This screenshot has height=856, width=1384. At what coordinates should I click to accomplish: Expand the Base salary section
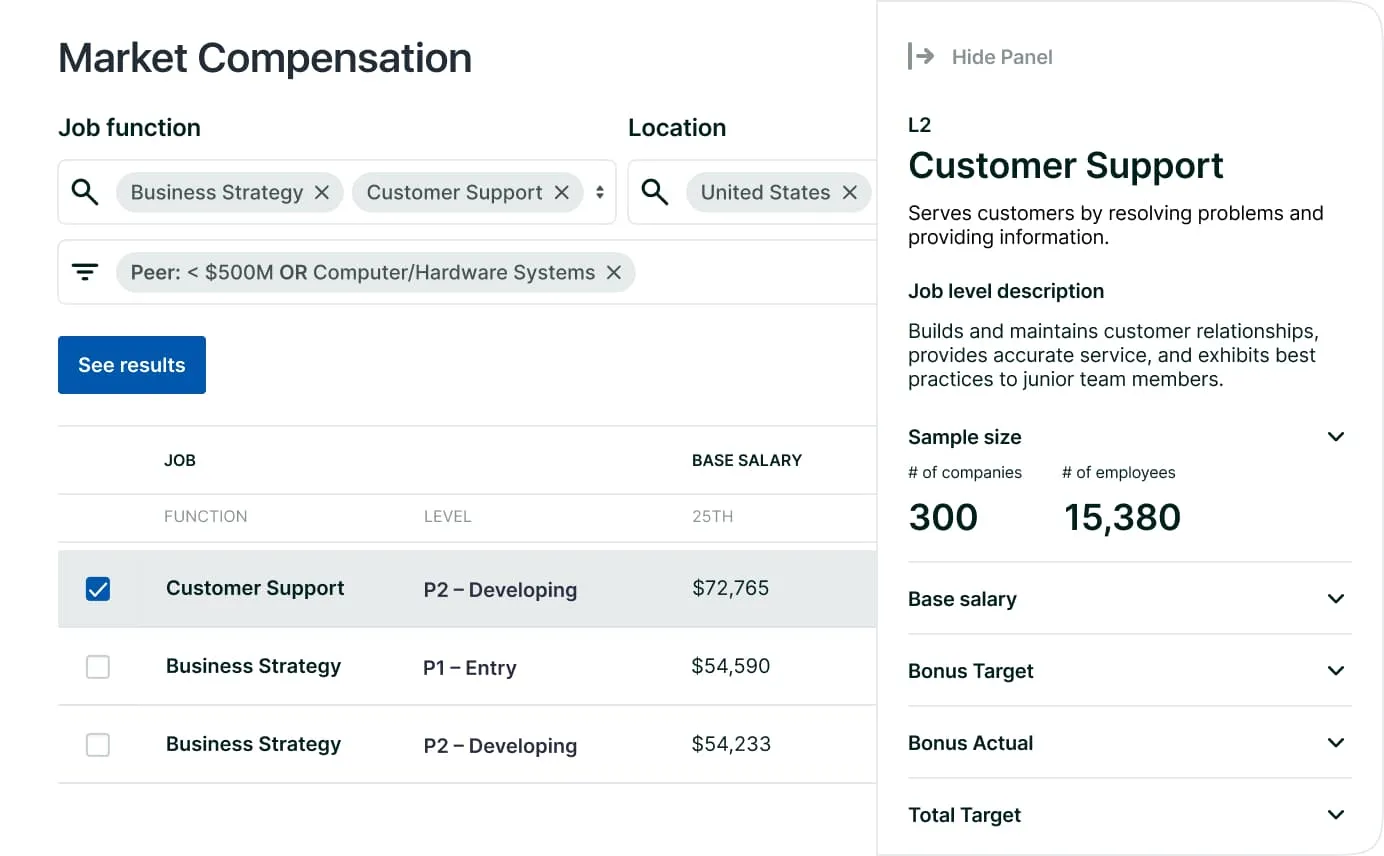(x=1336, y=599)
